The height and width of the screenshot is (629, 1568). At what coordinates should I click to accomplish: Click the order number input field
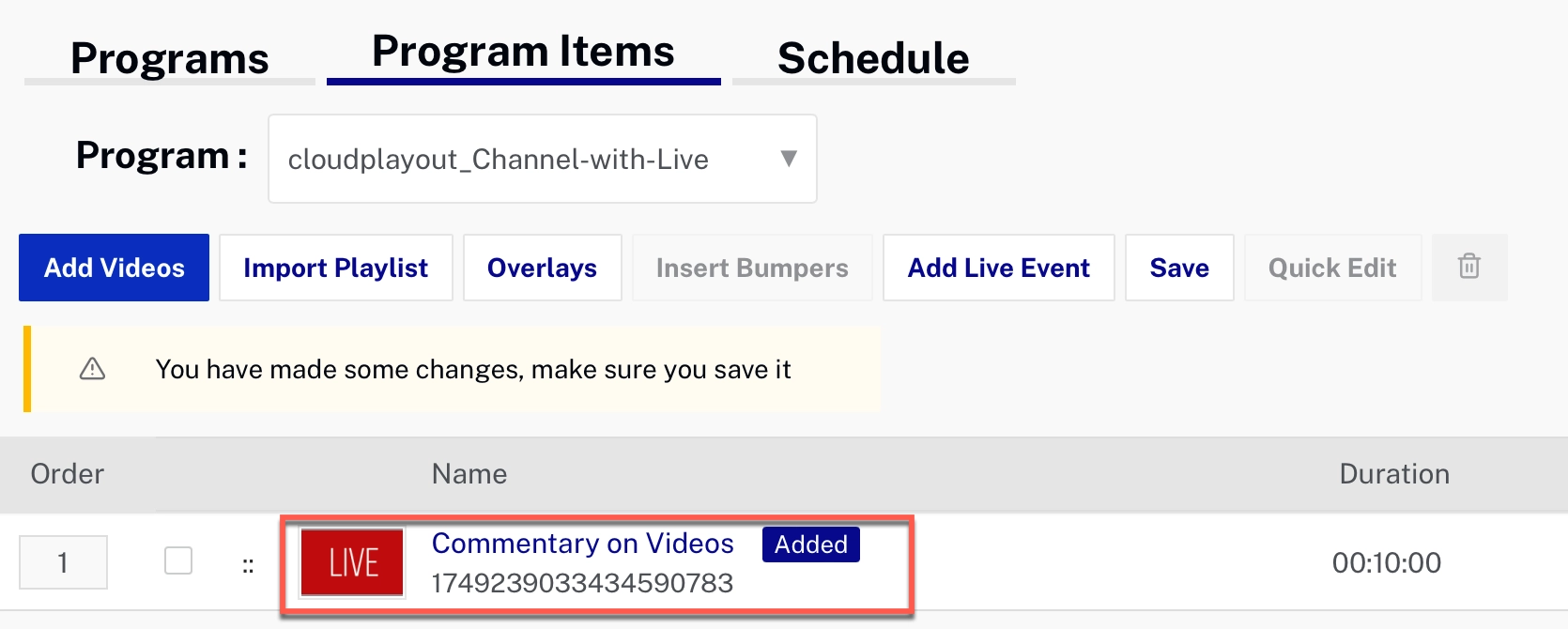[x=63, y=561]
